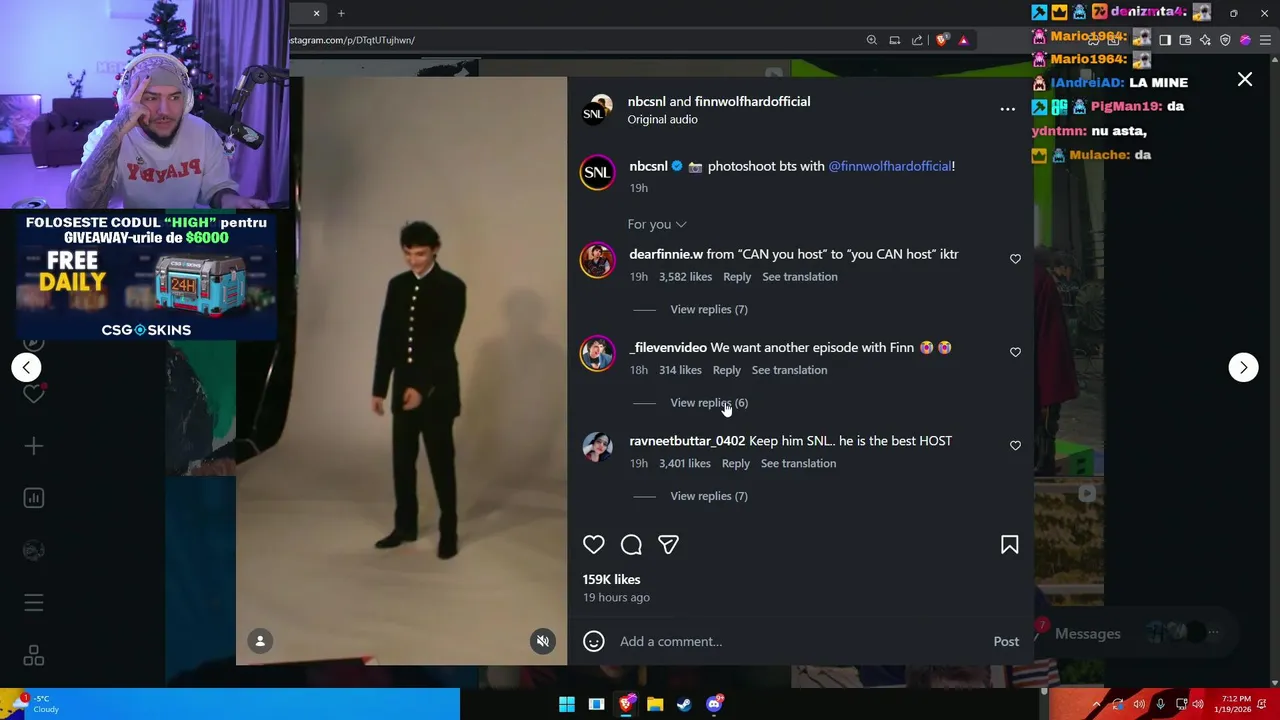This screenshot has width=1280, height=720.
Task: Open the post's more options menu
Action: click(1007, 109)
